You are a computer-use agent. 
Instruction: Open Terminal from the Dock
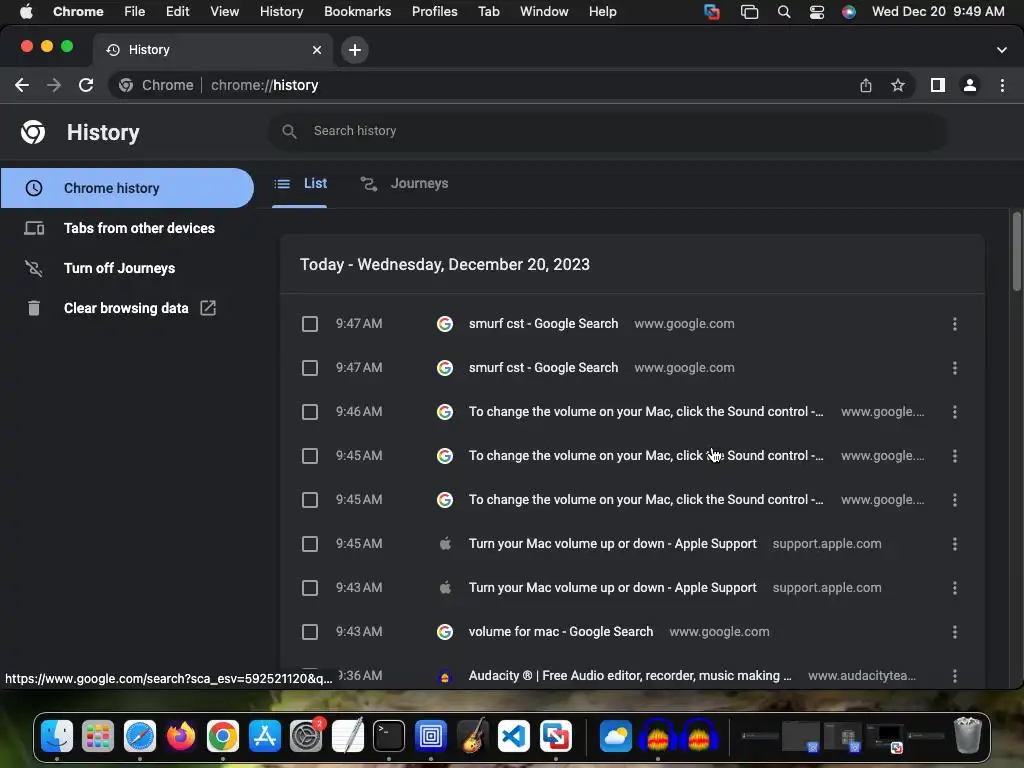coord(389,736)
